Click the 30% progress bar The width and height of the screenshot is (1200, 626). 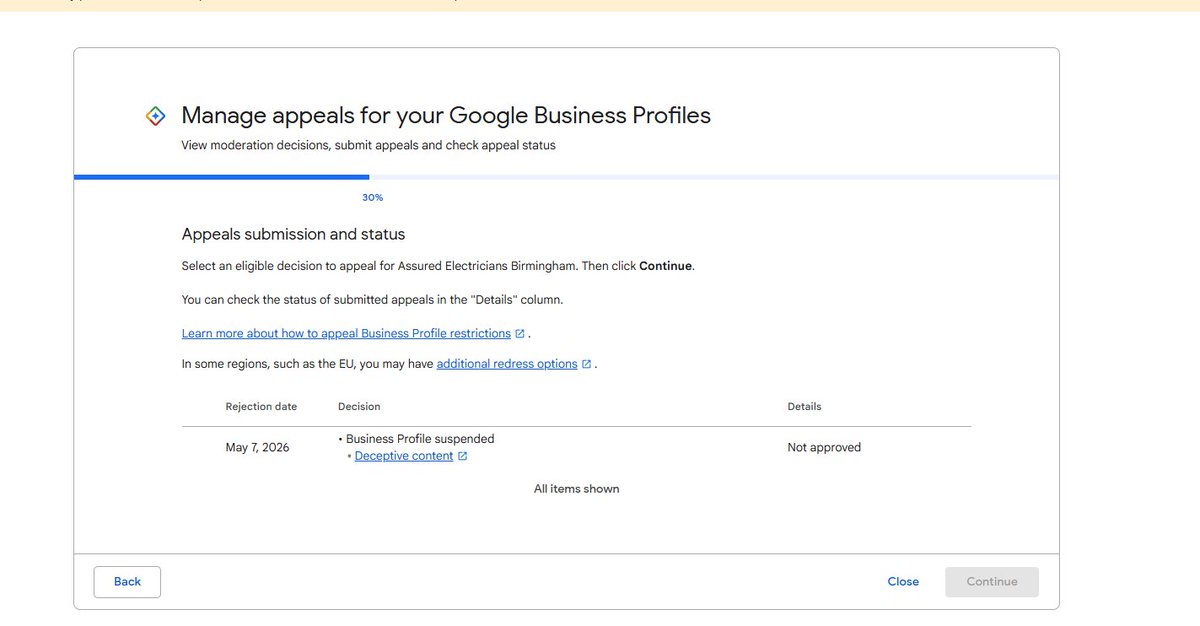point(566,177)
